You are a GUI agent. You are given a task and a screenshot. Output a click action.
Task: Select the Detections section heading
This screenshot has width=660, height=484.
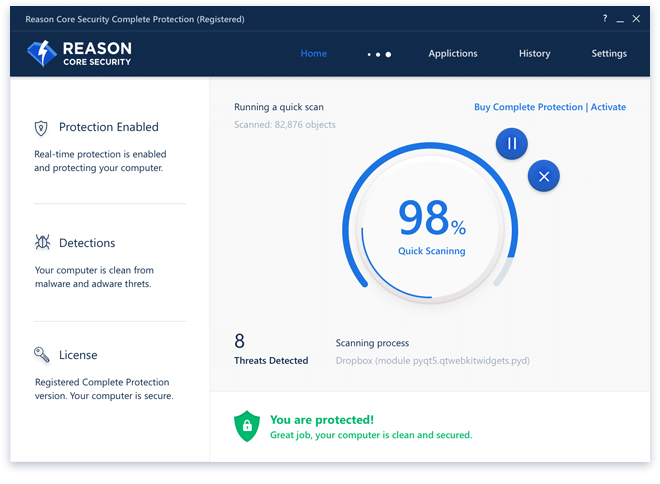87,243
